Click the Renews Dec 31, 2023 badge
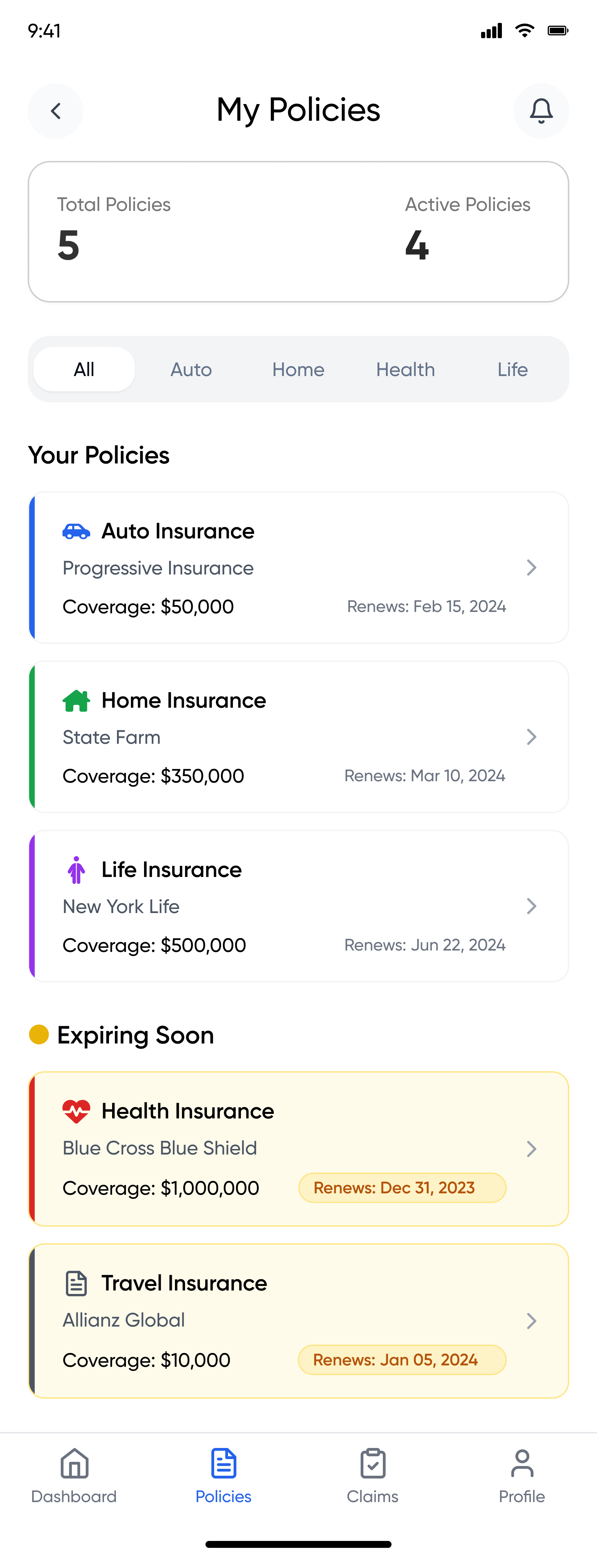The height and width of the screenshot is (1568, 597). click(402, 1187)
